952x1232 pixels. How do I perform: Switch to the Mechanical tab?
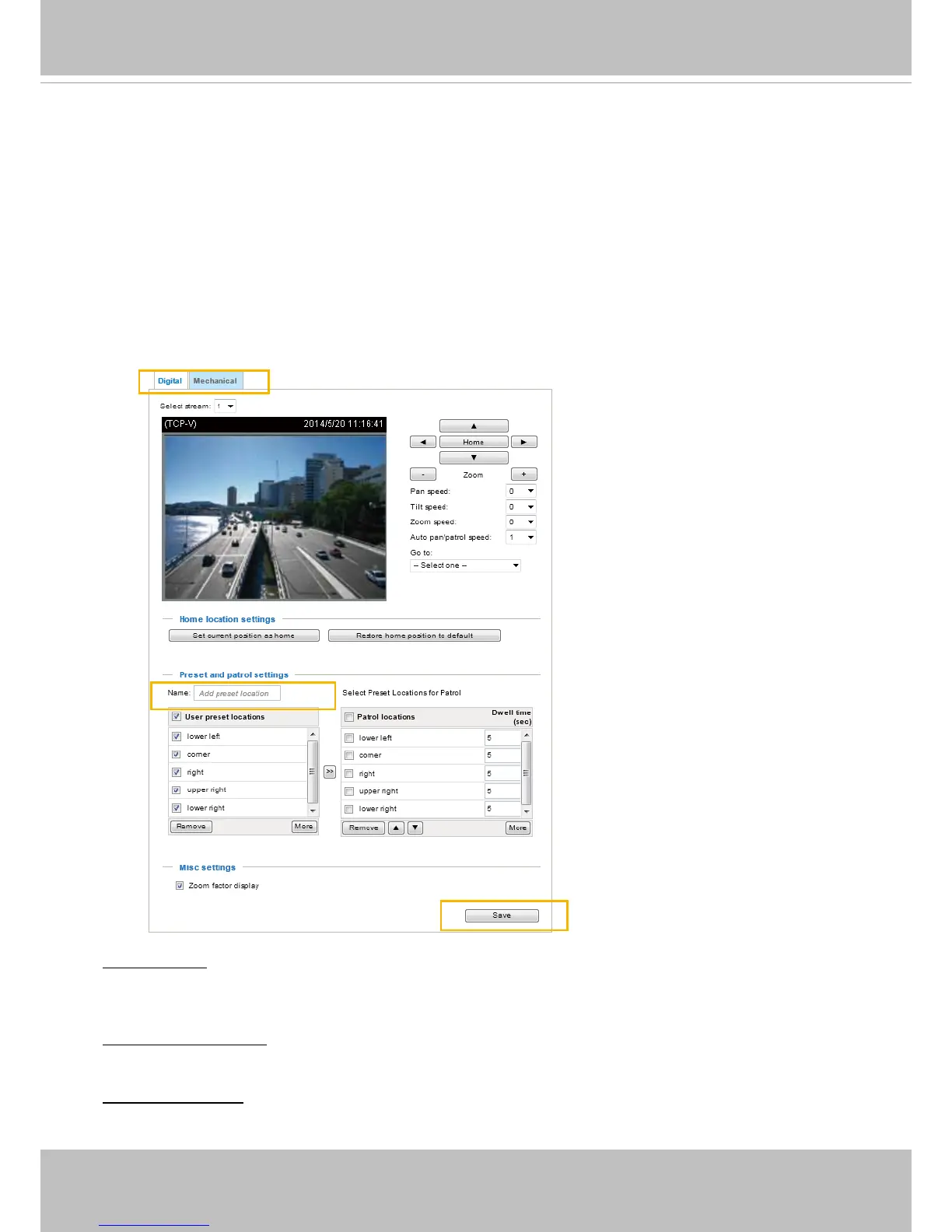215,381
